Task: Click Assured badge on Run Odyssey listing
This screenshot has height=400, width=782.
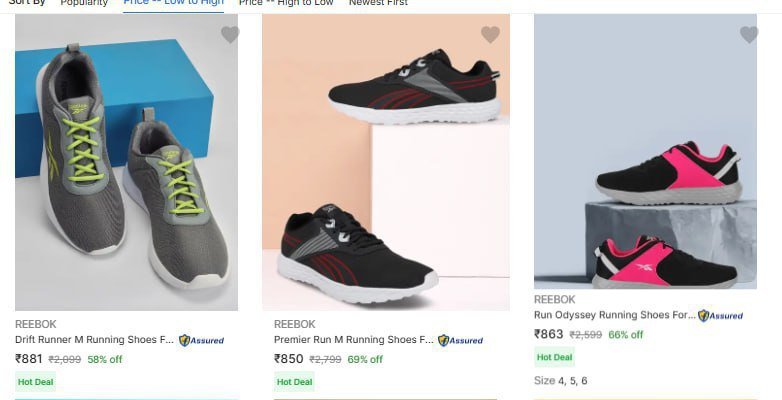Action: (x=720, y=316)
